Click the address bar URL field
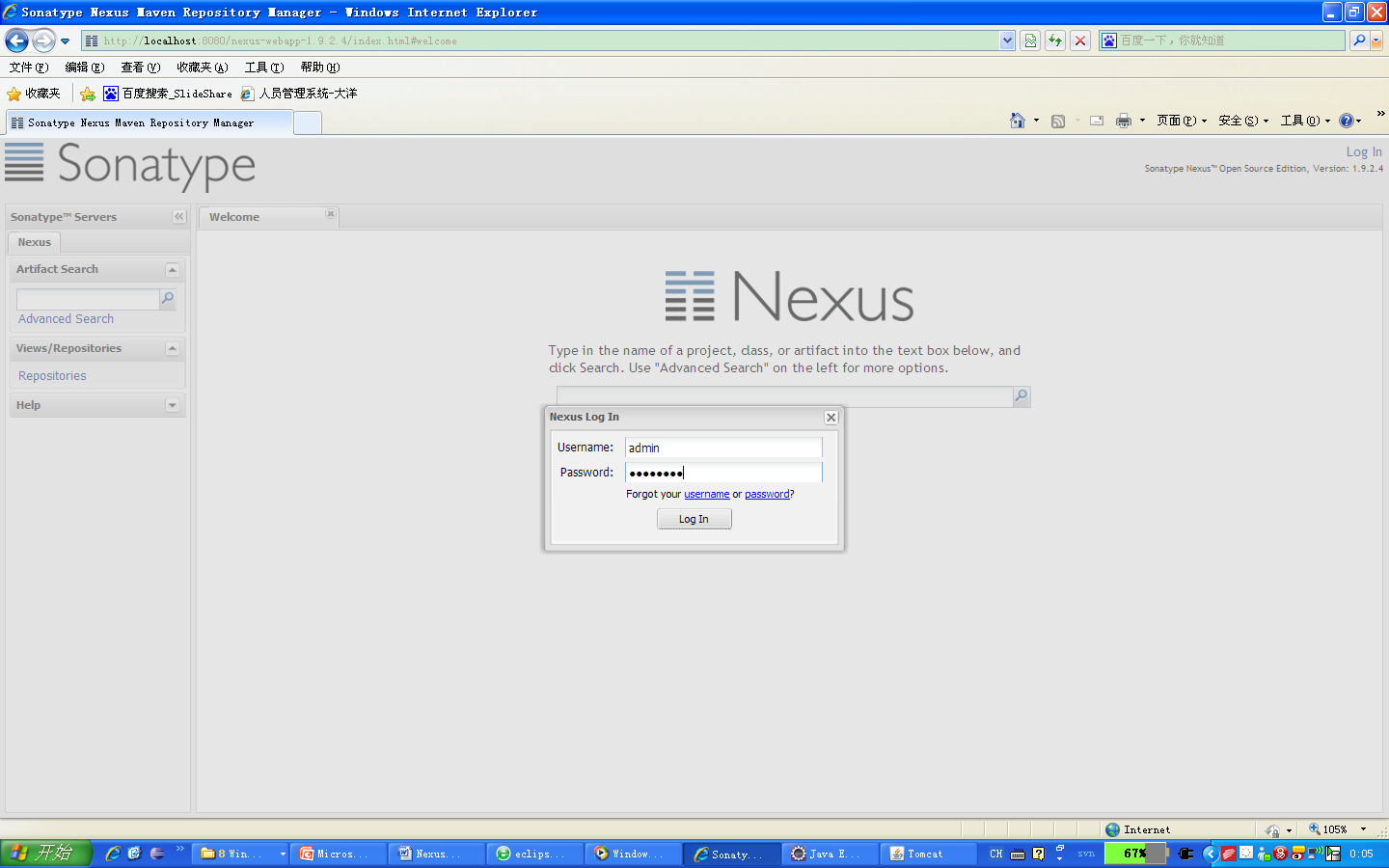 (540, 41)
